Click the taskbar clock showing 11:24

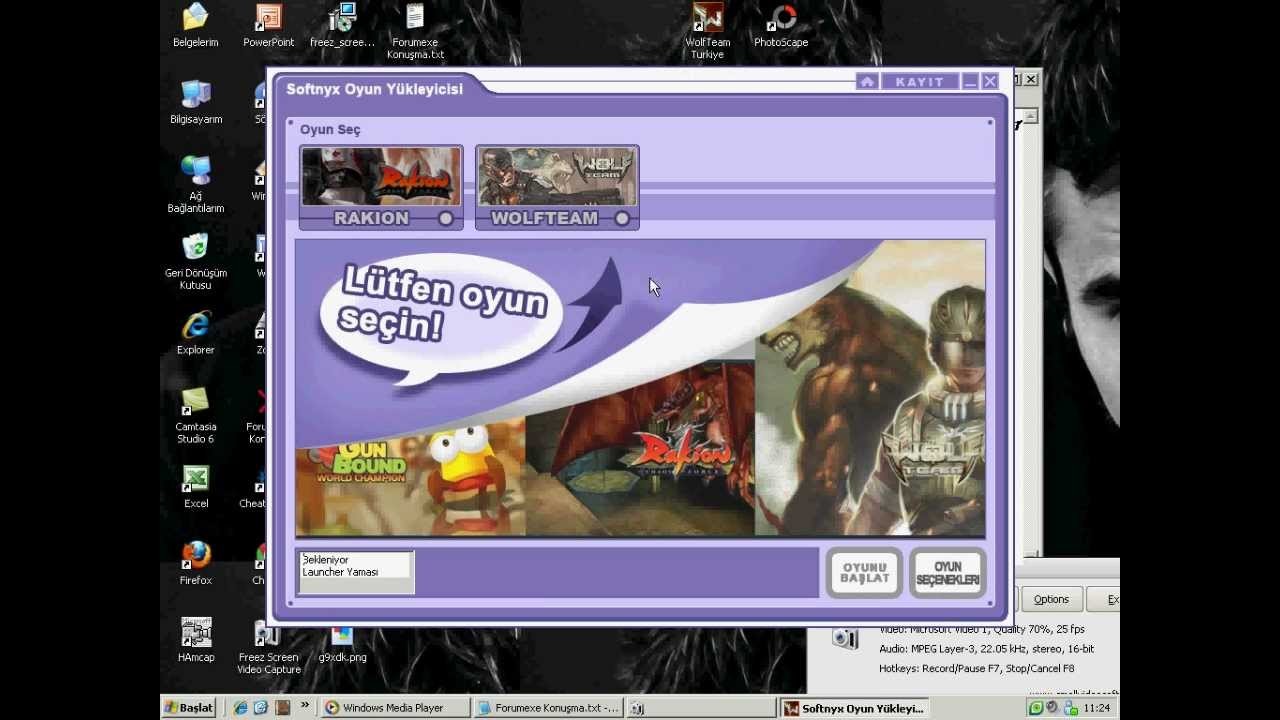point(1097,708)
